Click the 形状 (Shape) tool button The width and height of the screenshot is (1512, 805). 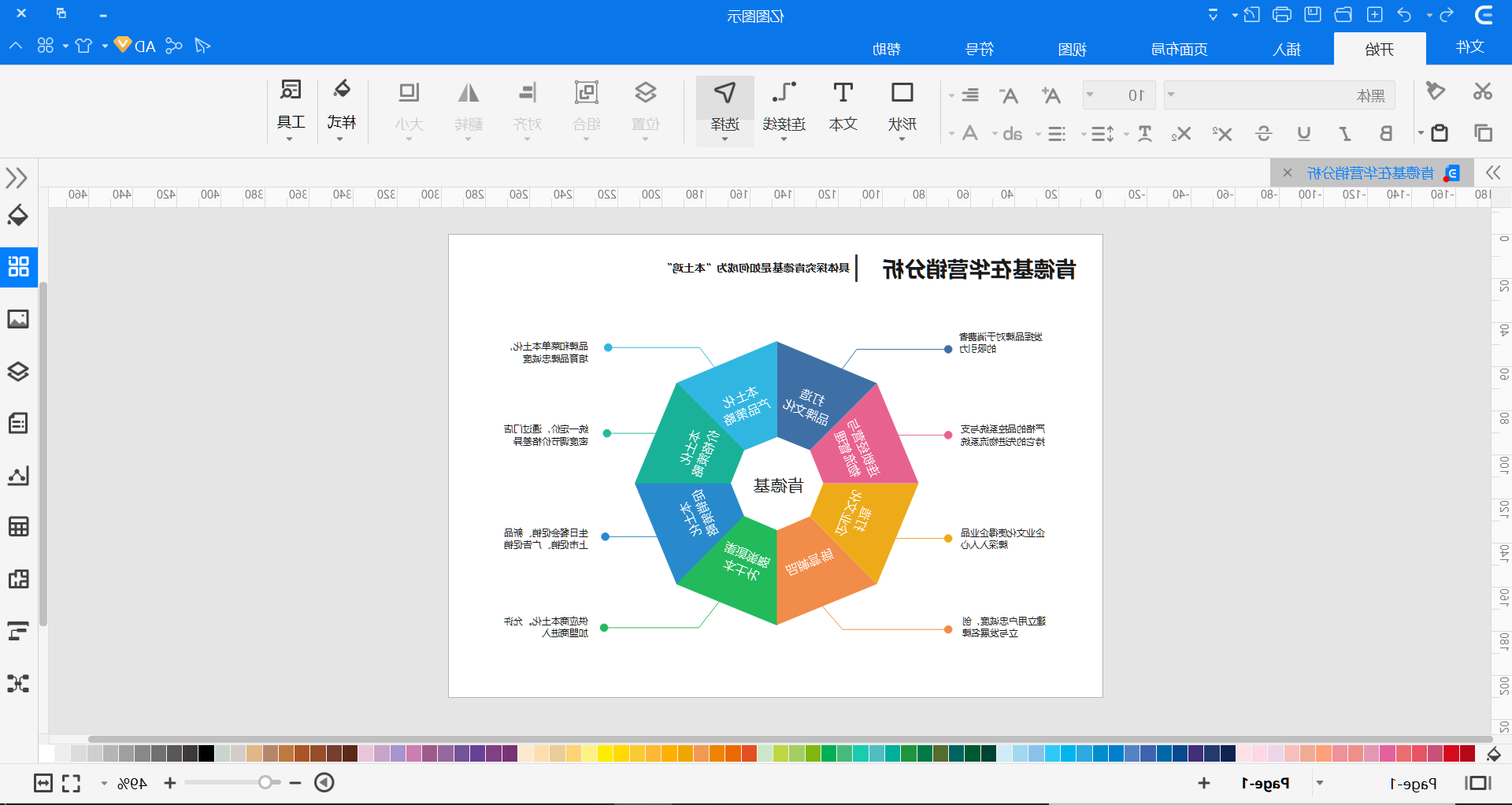tap(902, 110)
